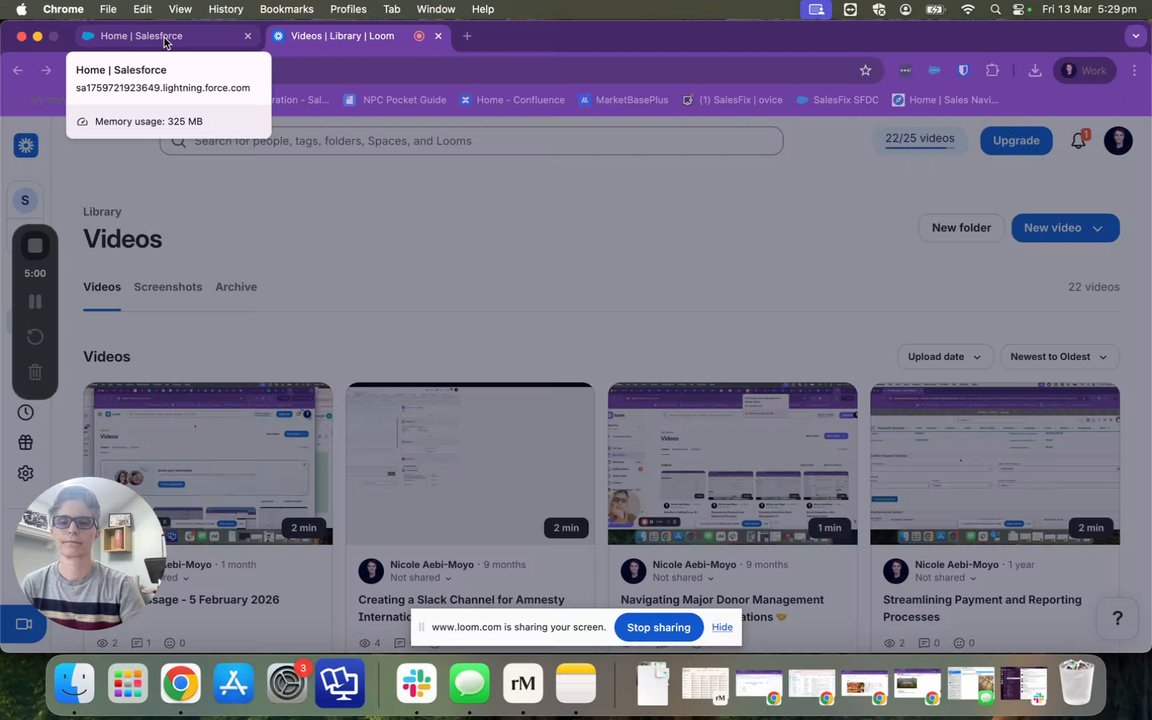Open the History menu in menu bar
1152x720 pixels.
226,10
